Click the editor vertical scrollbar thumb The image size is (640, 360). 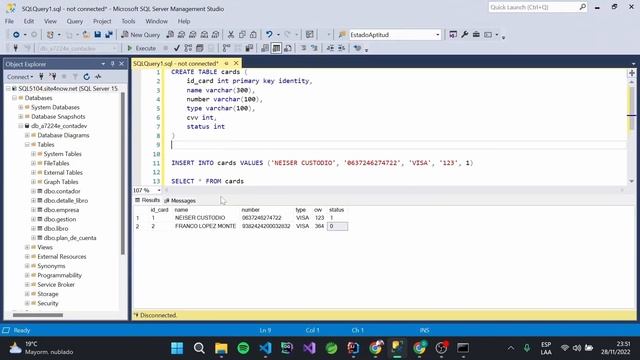(631, 108)
